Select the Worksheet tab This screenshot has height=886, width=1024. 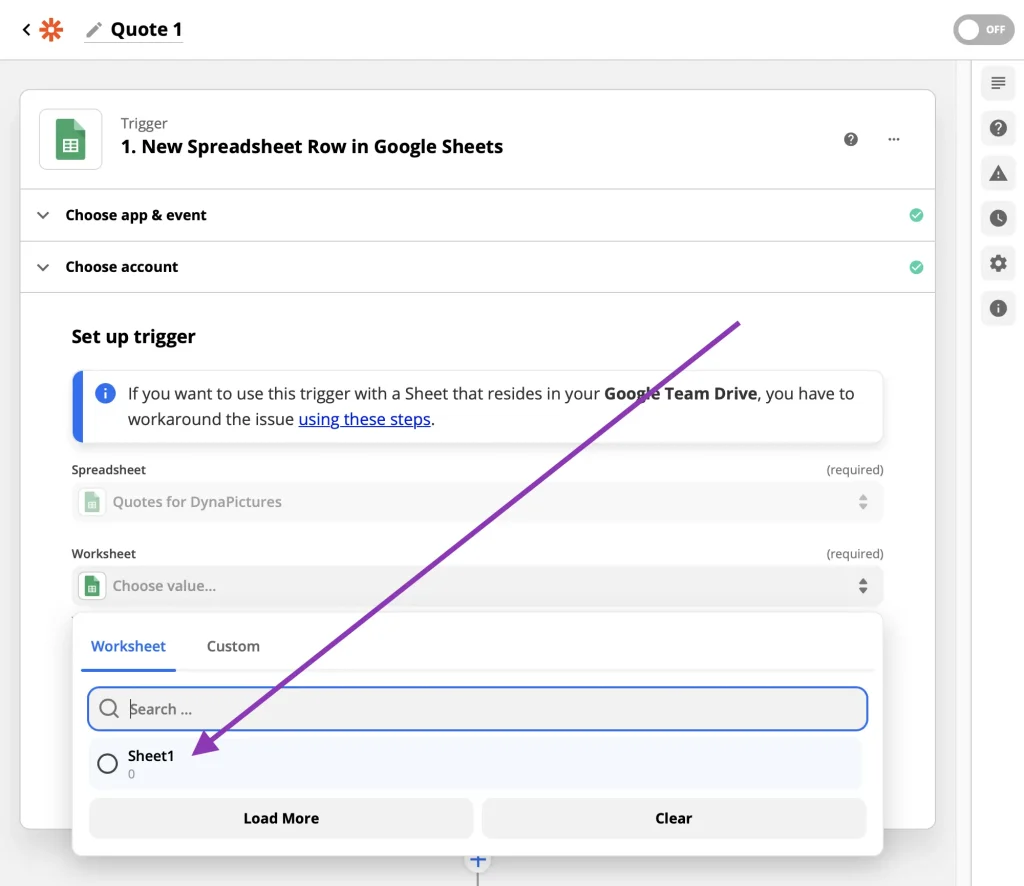pos(128,646)
